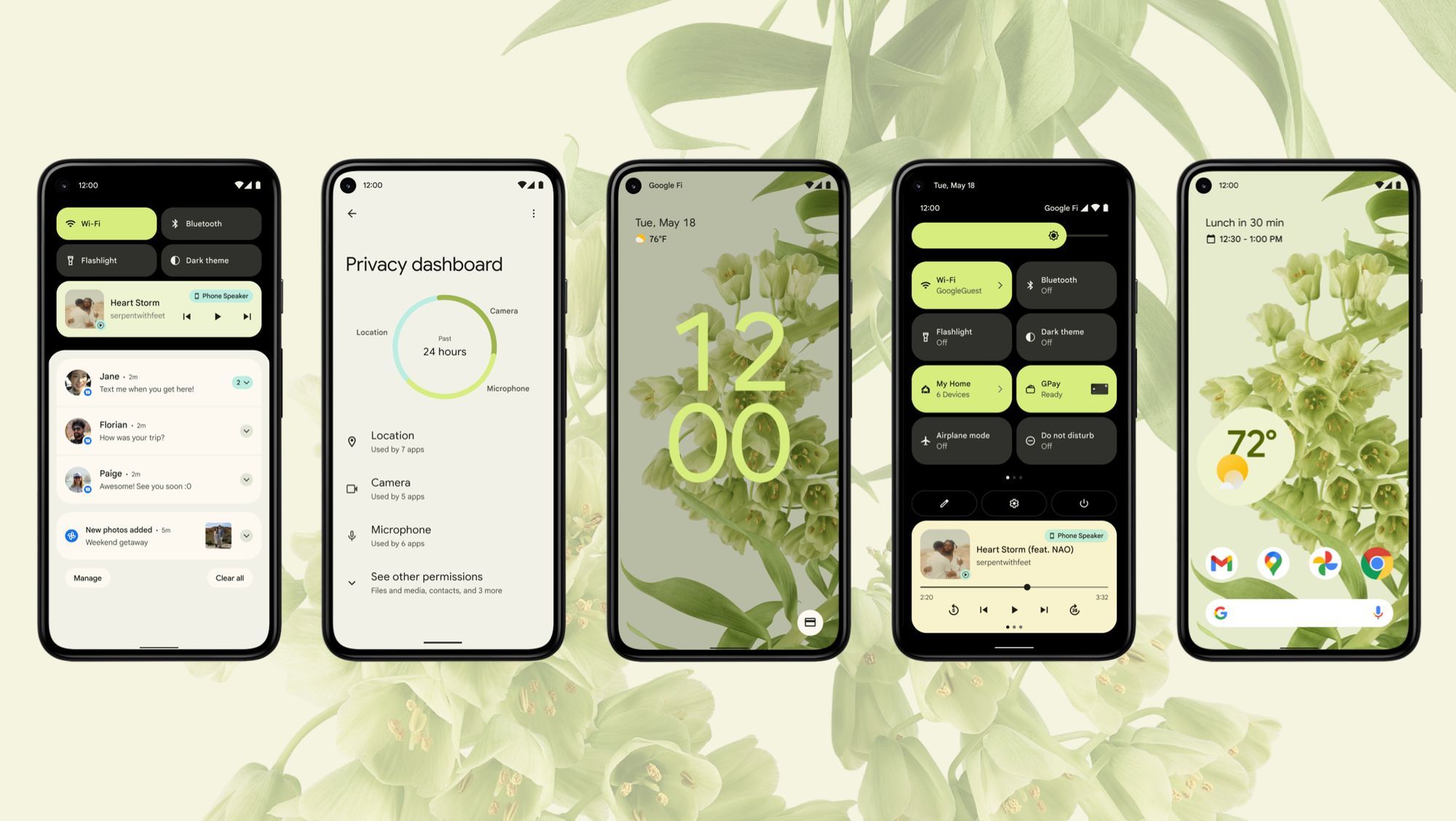This screenshot has height=821, width=1456.
Task: Tap the Flashlight quick settings icon
Action: coord(107,260)
